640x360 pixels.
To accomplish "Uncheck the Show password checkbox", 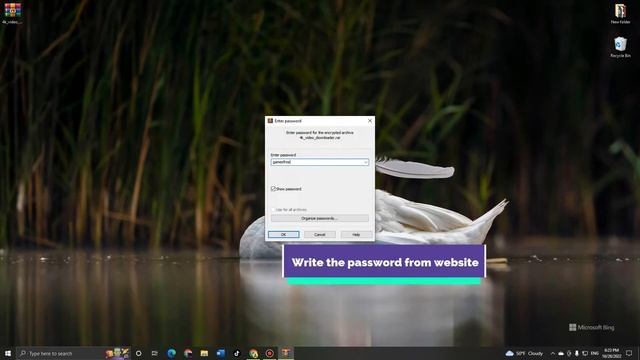I will coord(273,189).
